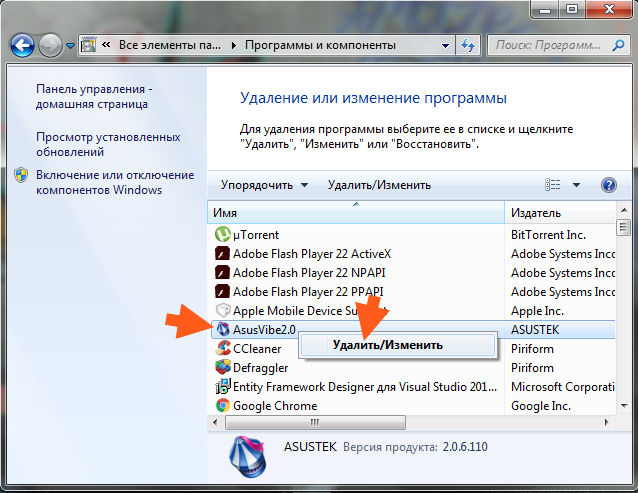Expand the hidden breadcrumb chevron «
Image resolution: width=638 pixels, height=493 pixels.
coord(106,45)
